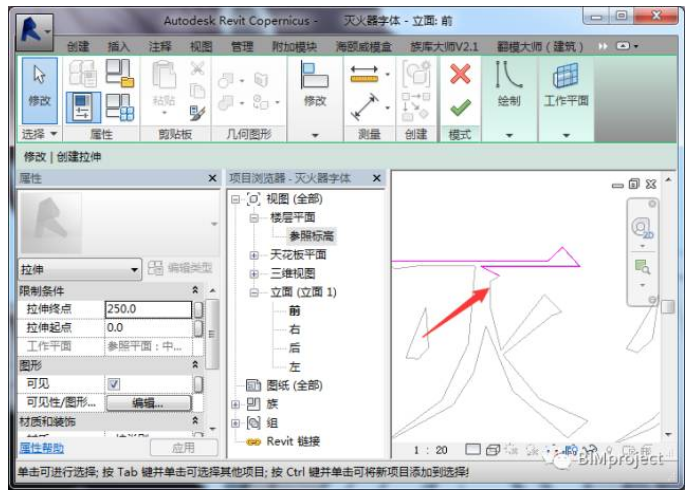Open the Family Types icon
The width and height of the screenshot is (697, 497).
click(120, 107)
